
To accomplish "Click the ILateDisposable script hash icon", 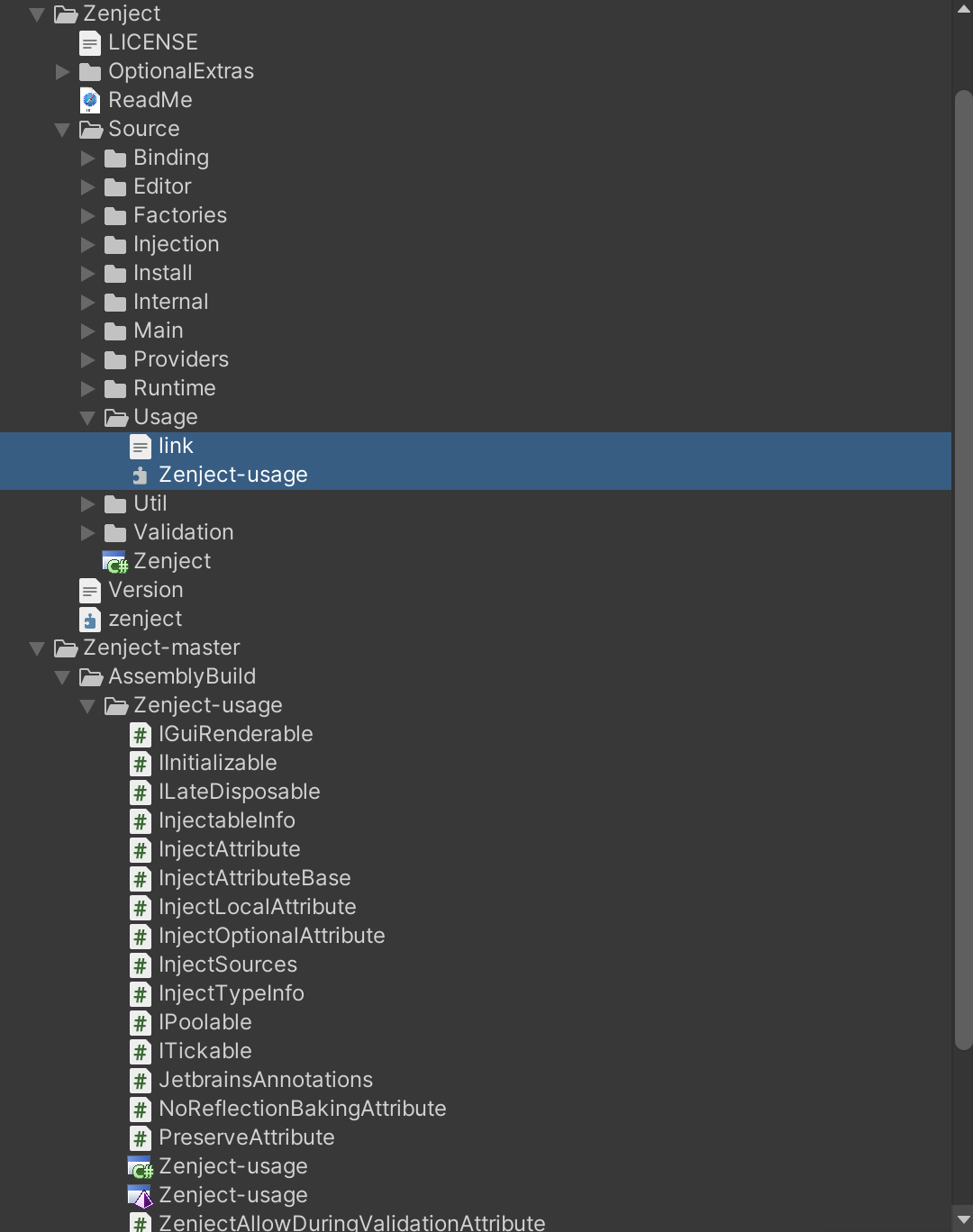I will [x=141, y=793].
